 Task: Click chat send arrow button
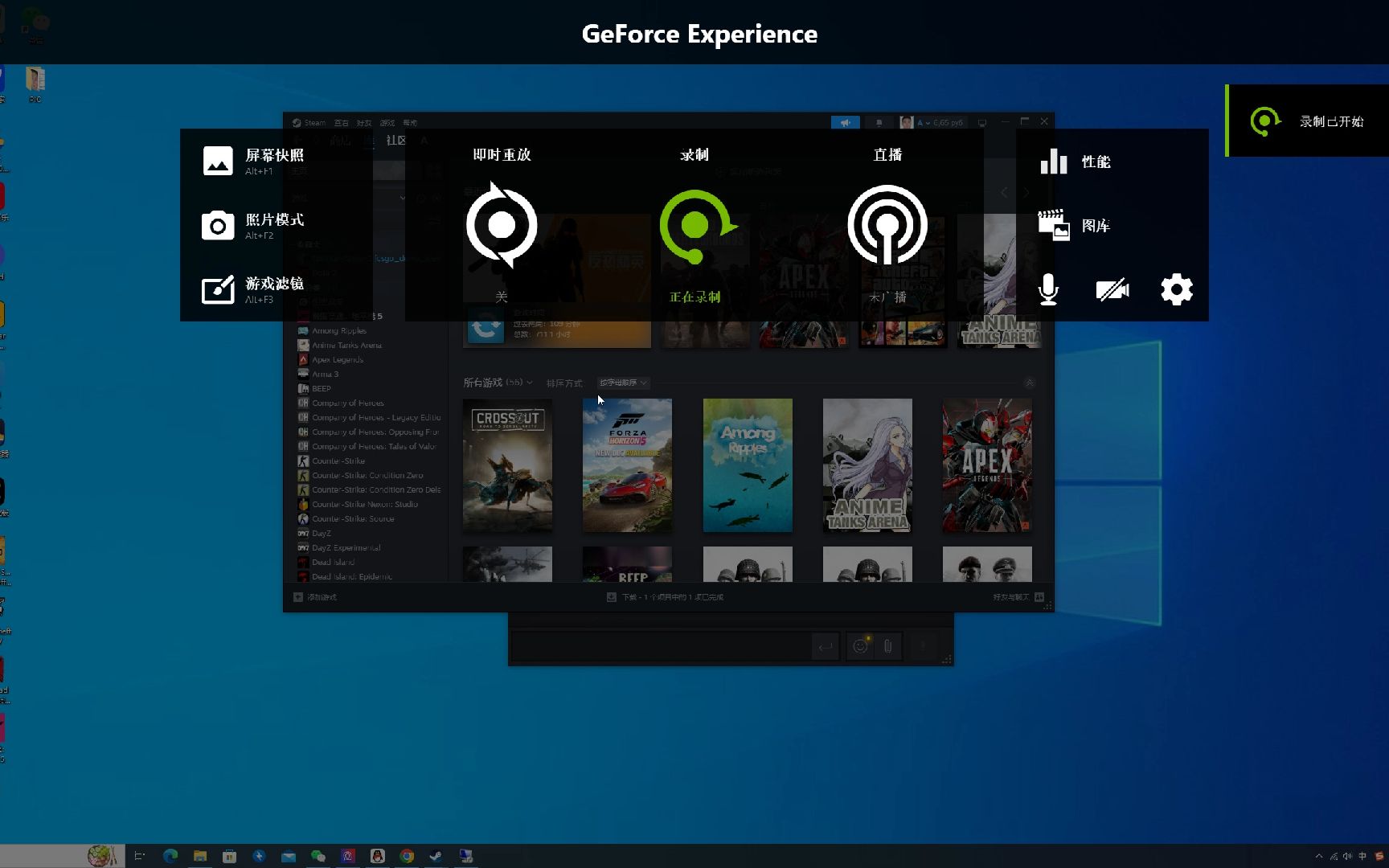pyautogui.click(x=826, y=646)
